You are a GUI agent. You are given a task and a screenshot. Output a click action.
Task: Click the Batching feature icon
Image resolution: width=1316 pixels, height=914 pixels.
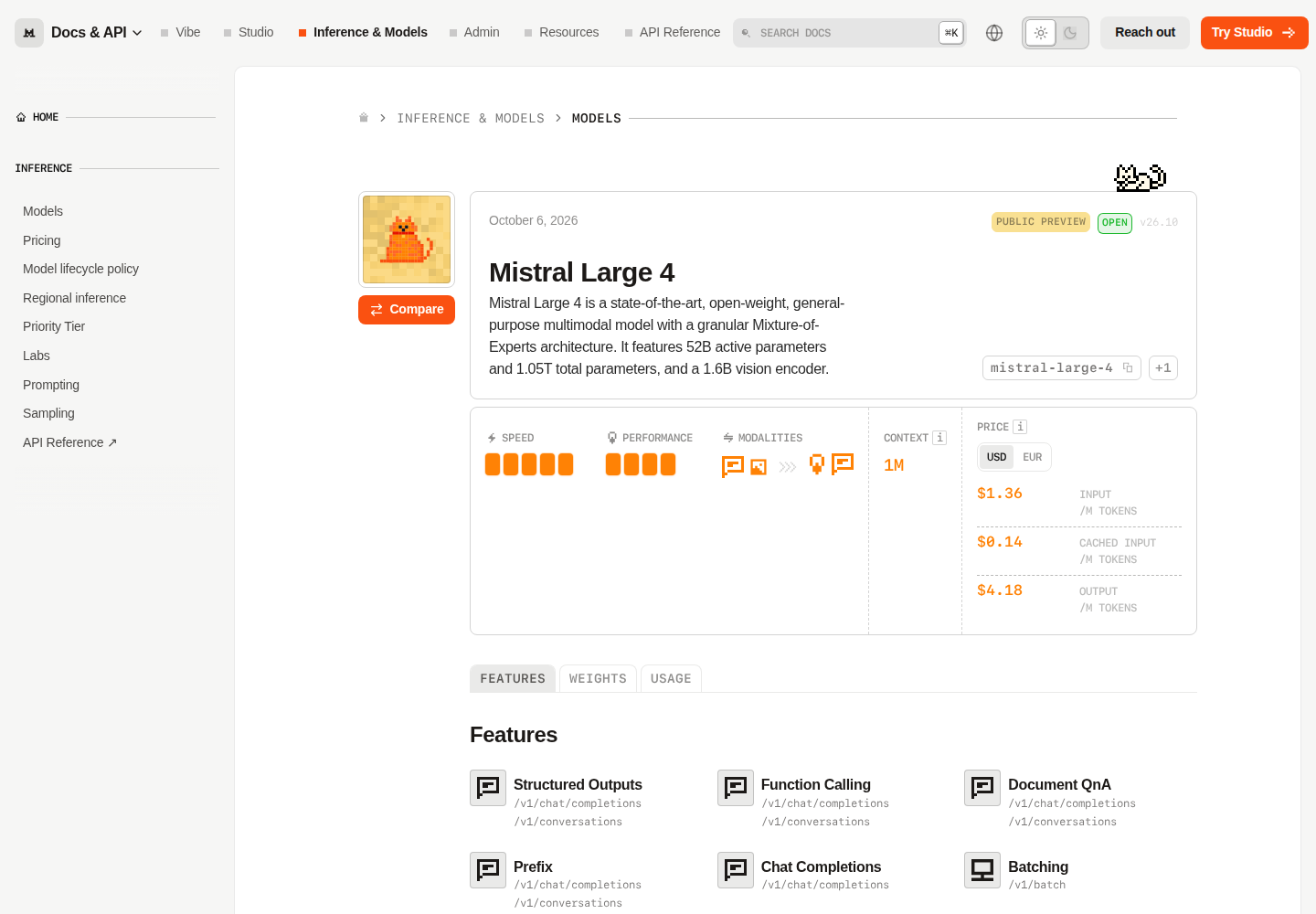982,870
